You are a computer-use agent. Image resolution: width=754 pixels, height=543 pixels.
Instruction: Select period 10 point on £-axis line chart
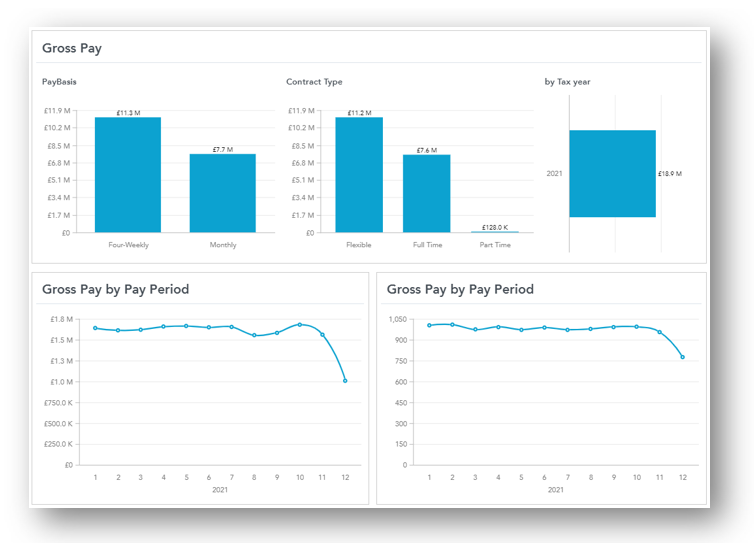point(299,324)
